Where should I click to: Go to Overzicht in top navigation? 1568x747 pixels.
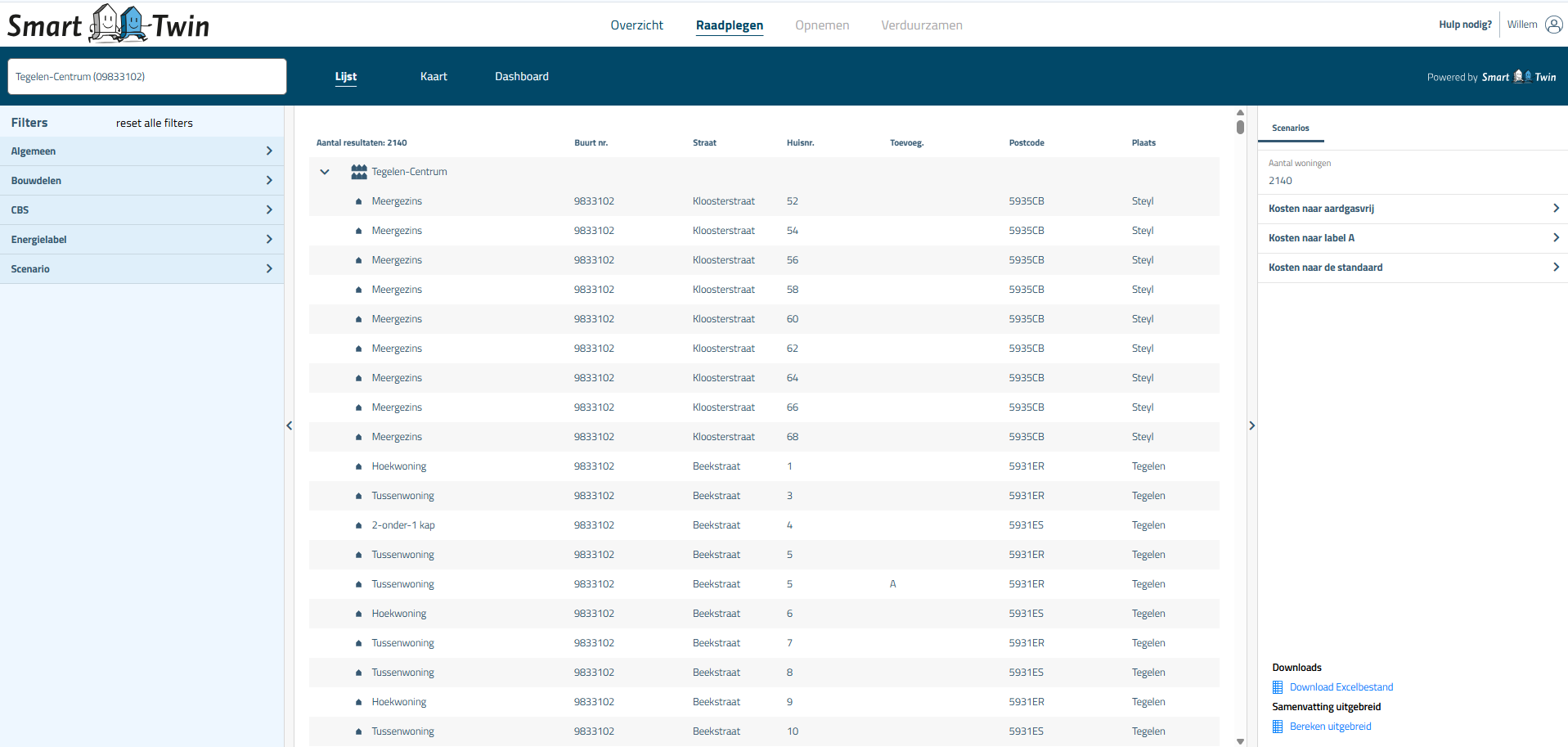[636, 25]
